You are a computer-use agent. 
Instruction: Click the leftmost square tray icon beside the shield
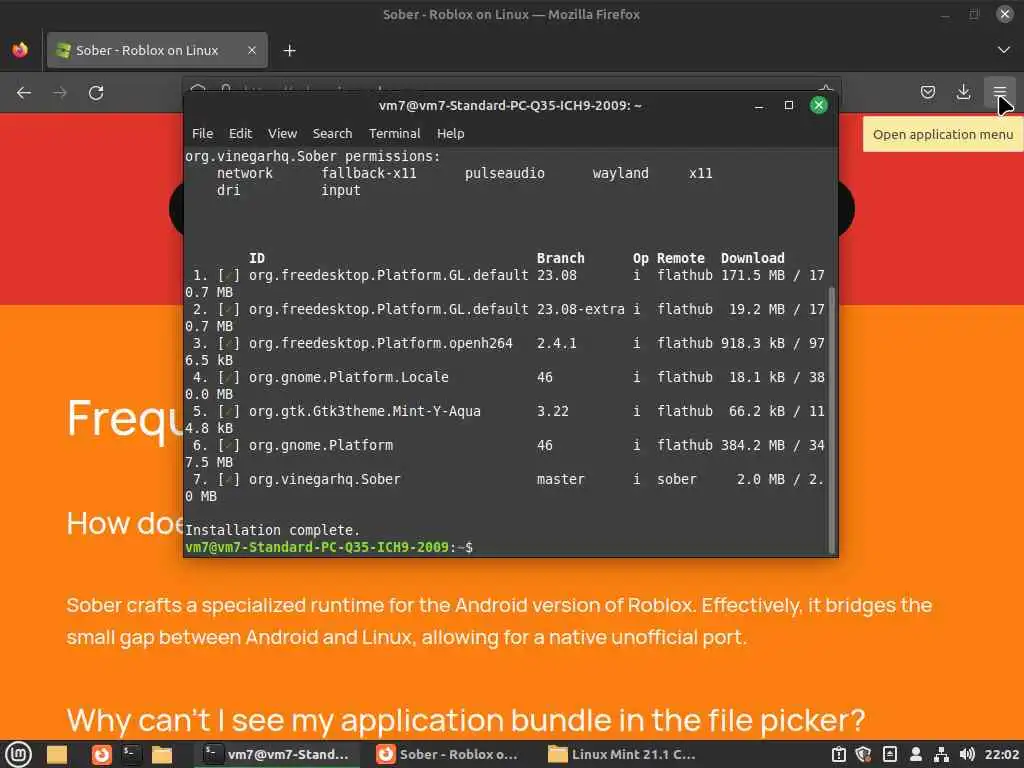click(839, 754)
